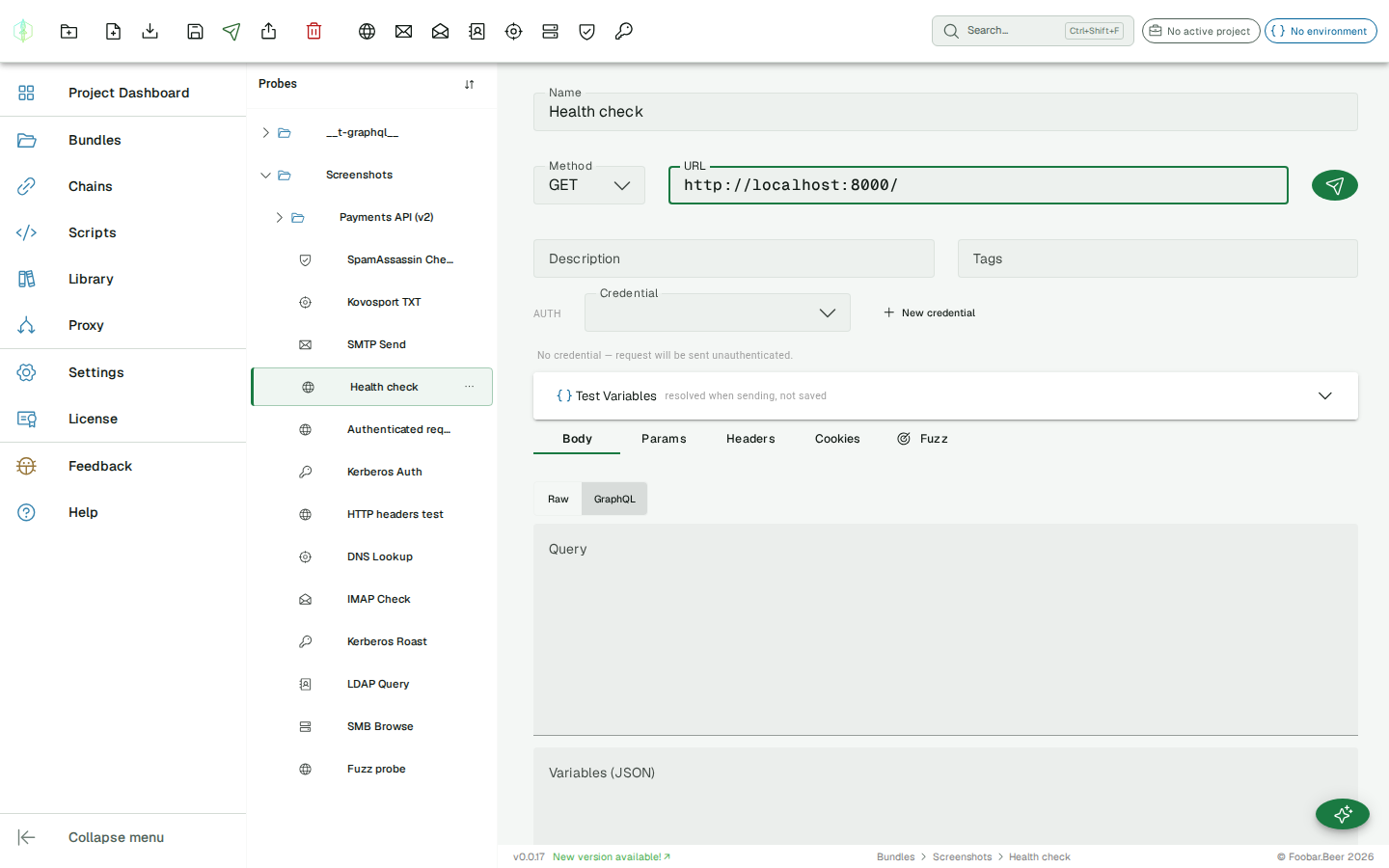Click the crosshair DNS toolbar icon

[513, 31]
